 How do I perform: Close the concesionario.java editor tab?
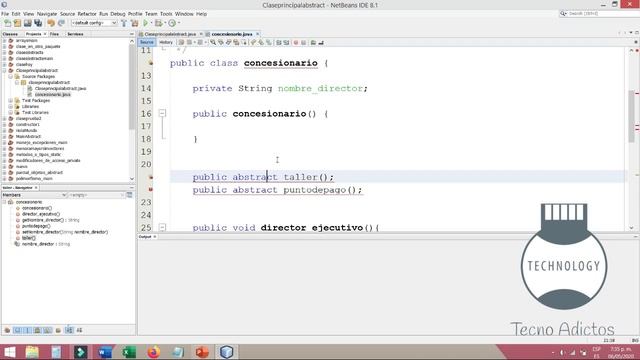[258, 34]
